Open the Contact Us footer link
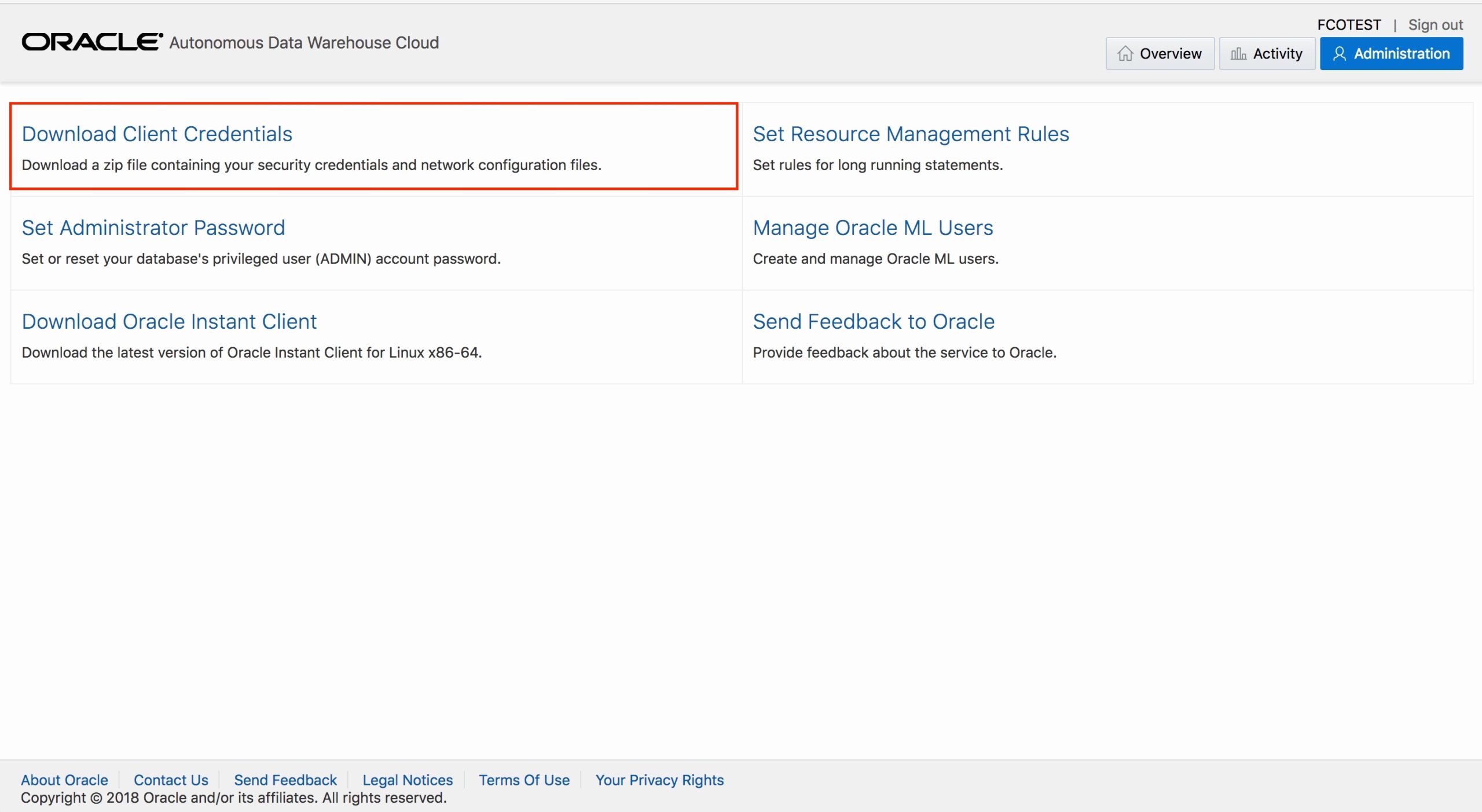This screenshot has height=812, width=1482. [171, 780]
